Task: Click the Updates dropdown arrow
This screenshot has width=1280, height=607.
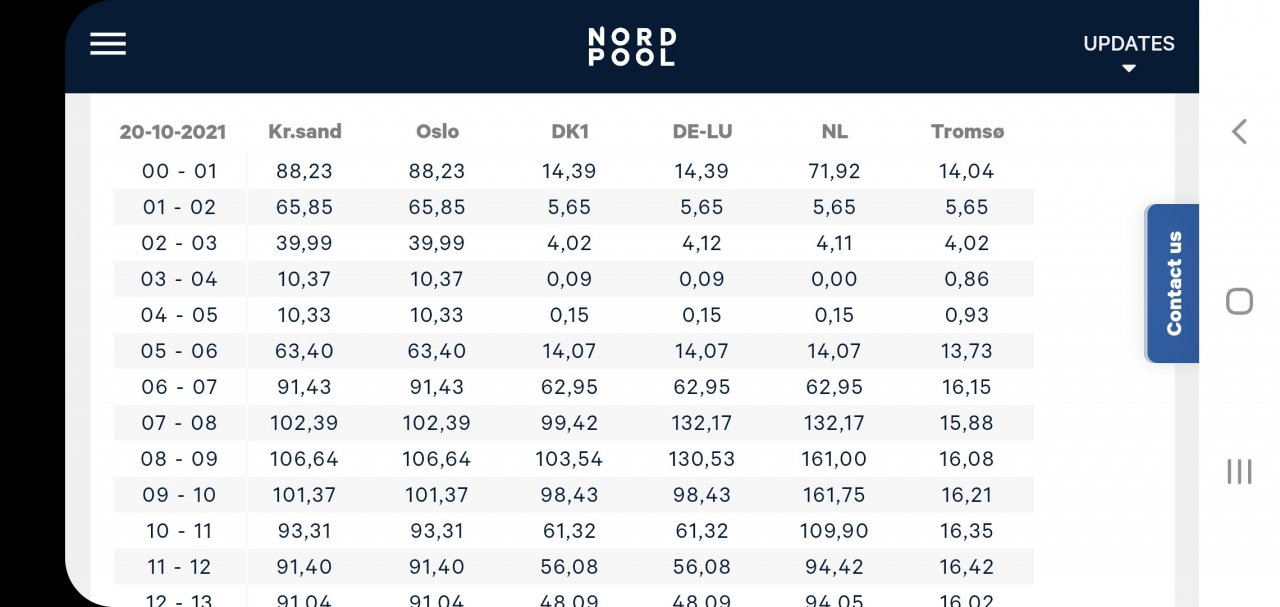Action: [x=1129, y=69]
